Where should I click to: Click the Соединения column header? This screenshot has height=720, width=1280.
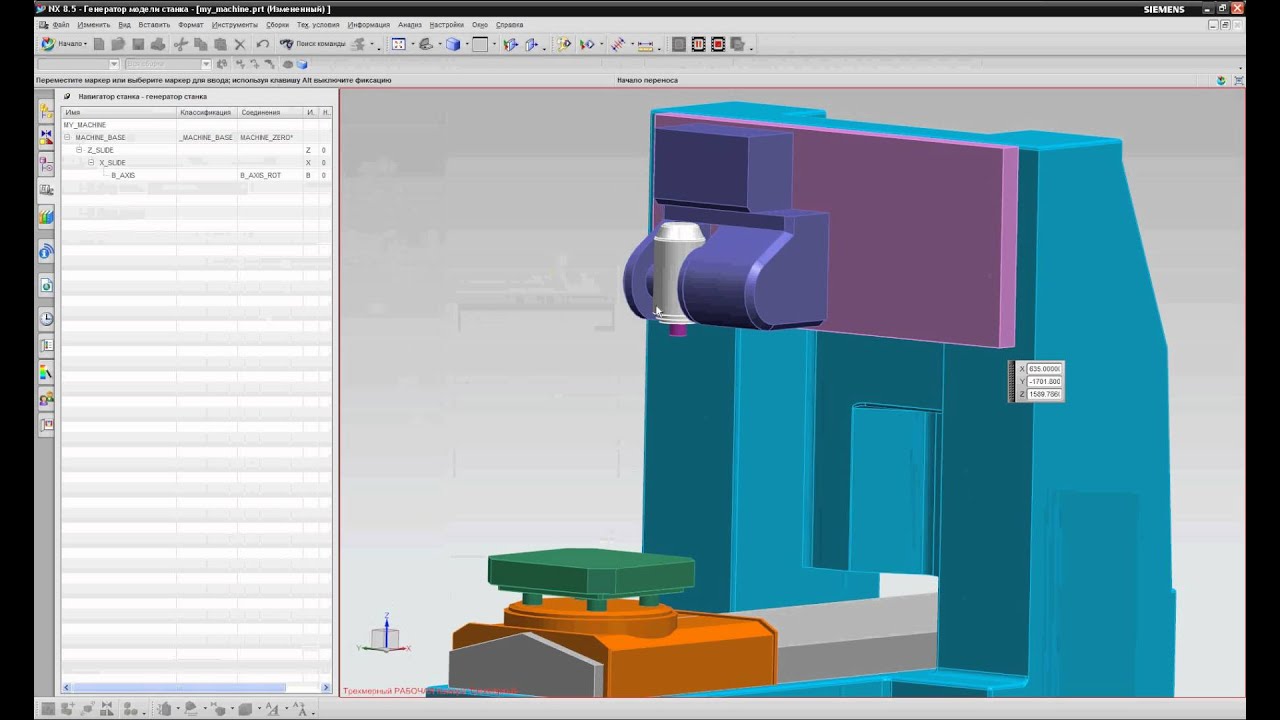click(270, 112)
